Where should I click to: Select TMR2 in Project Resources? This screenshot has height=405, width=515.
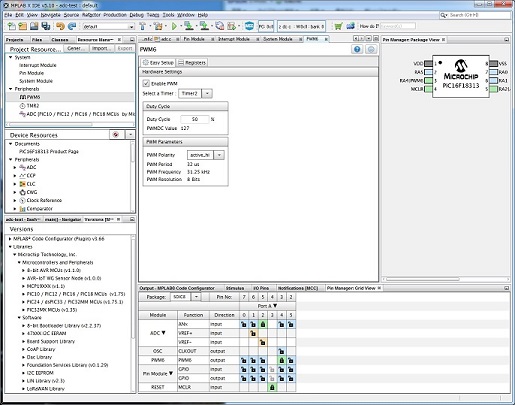(33, 106)
